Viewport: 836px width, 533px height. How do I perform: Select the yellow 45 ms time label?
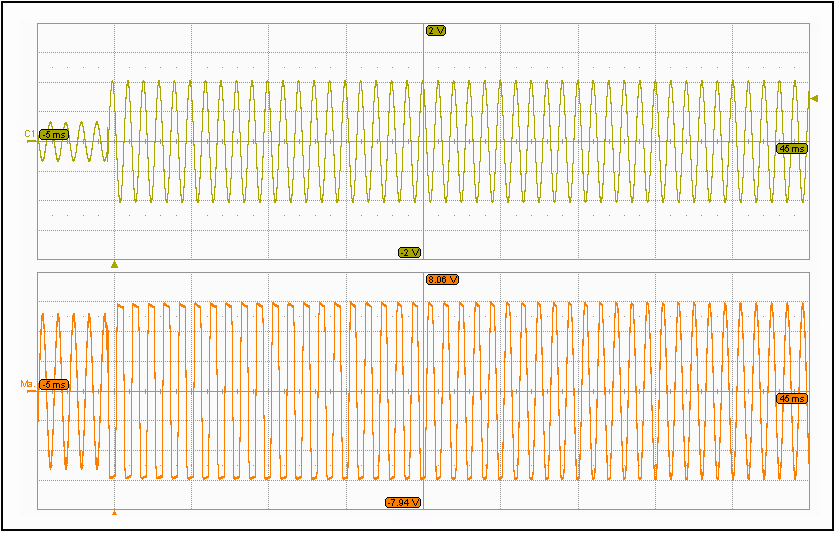[791, 148]
